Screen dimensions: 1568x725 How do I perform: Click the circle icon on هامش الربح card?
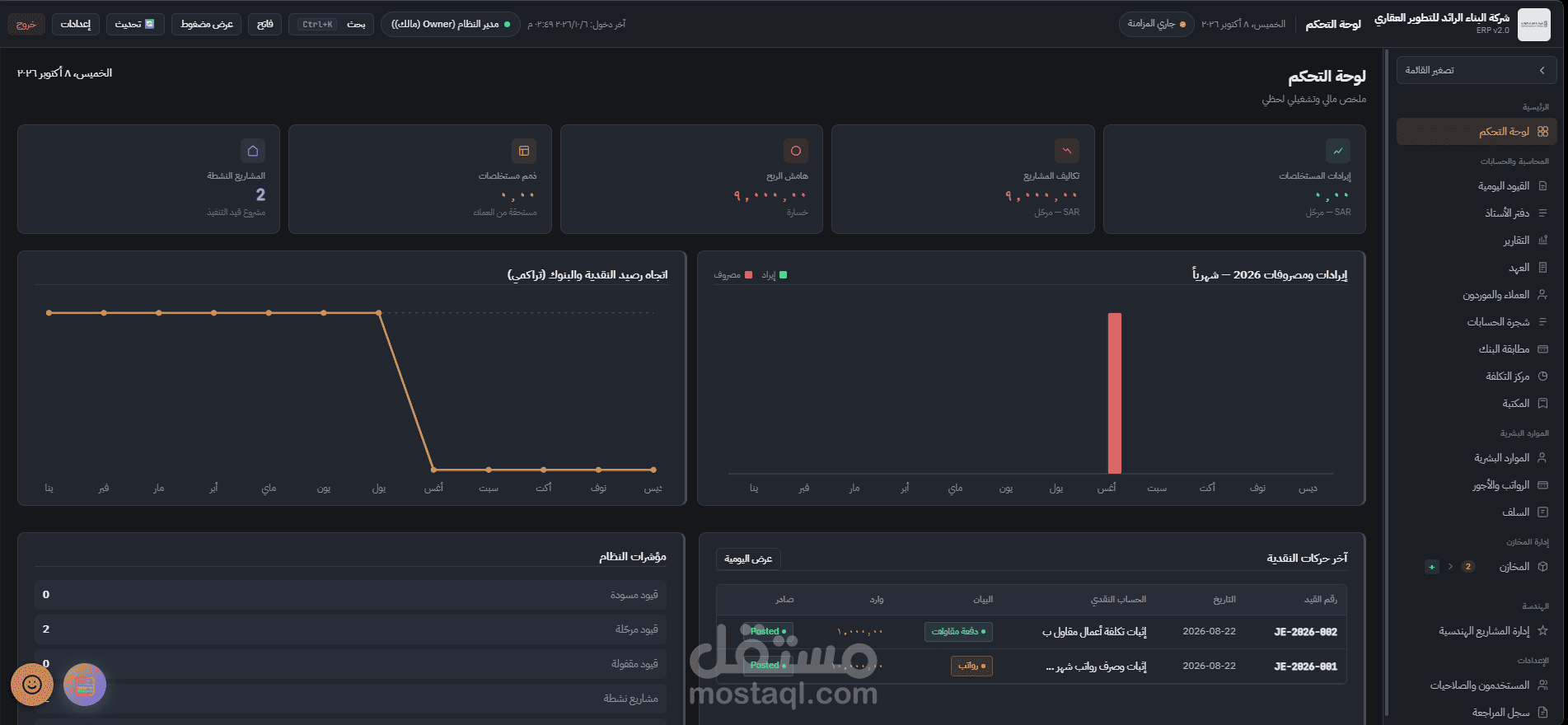tap(796, 151)
